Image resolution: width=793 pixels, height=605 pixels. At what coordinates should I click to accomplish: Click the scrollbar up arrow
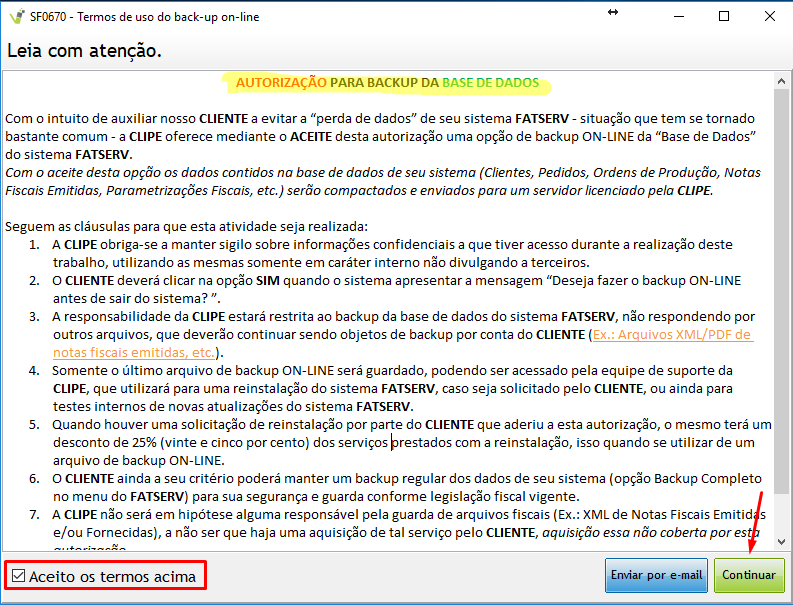coord(782,79)
